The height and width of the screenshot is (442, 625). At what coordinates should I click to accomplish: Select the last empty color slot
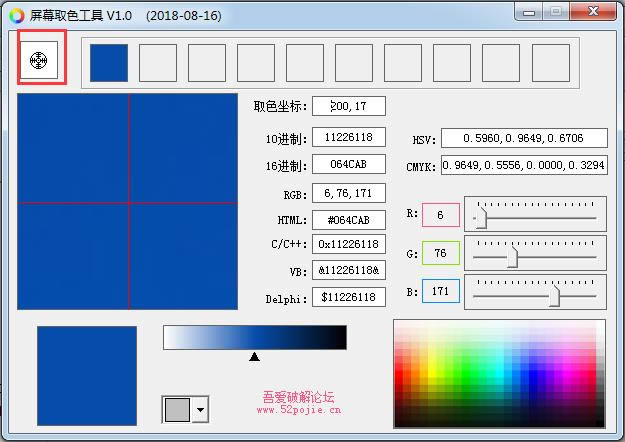[550, 63]
